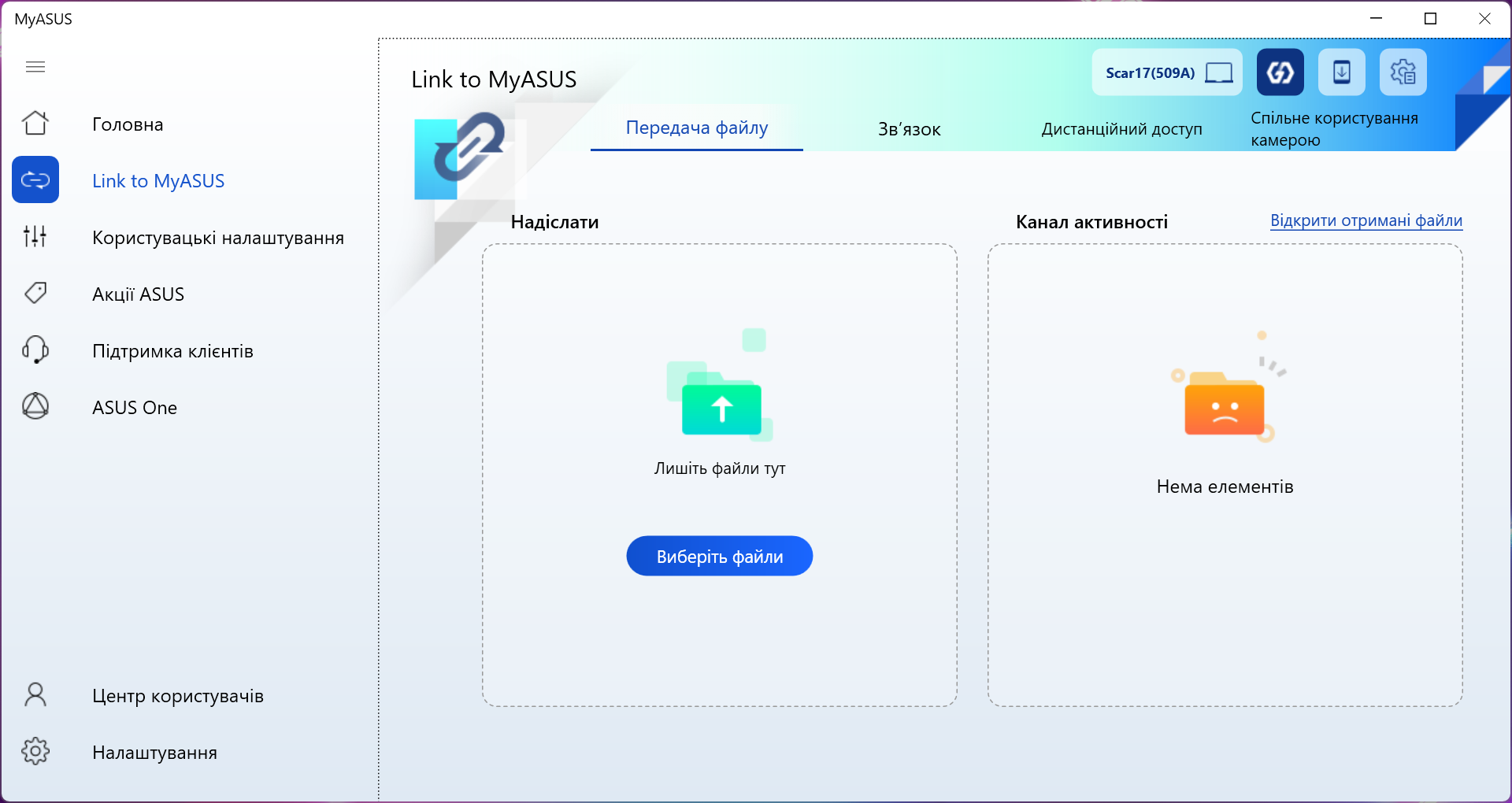
Task: Click the customer support headset icon
Action: pos(35,350)
